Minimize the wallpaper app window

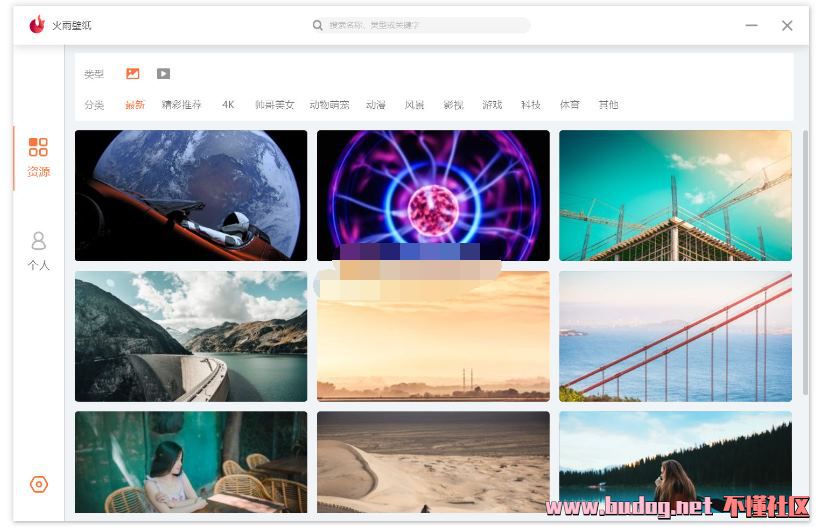(x=751, y=25)
